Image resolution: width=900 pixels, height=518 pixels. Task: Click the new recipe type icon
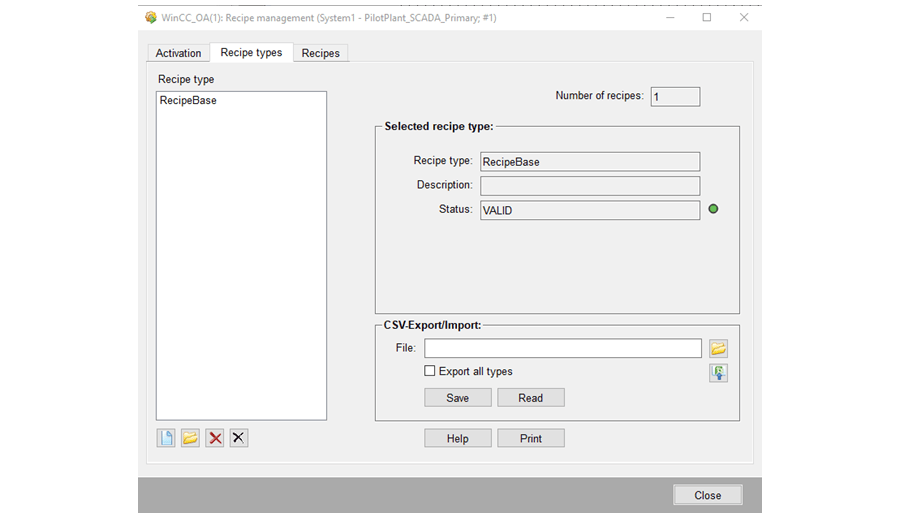point(166,438)
